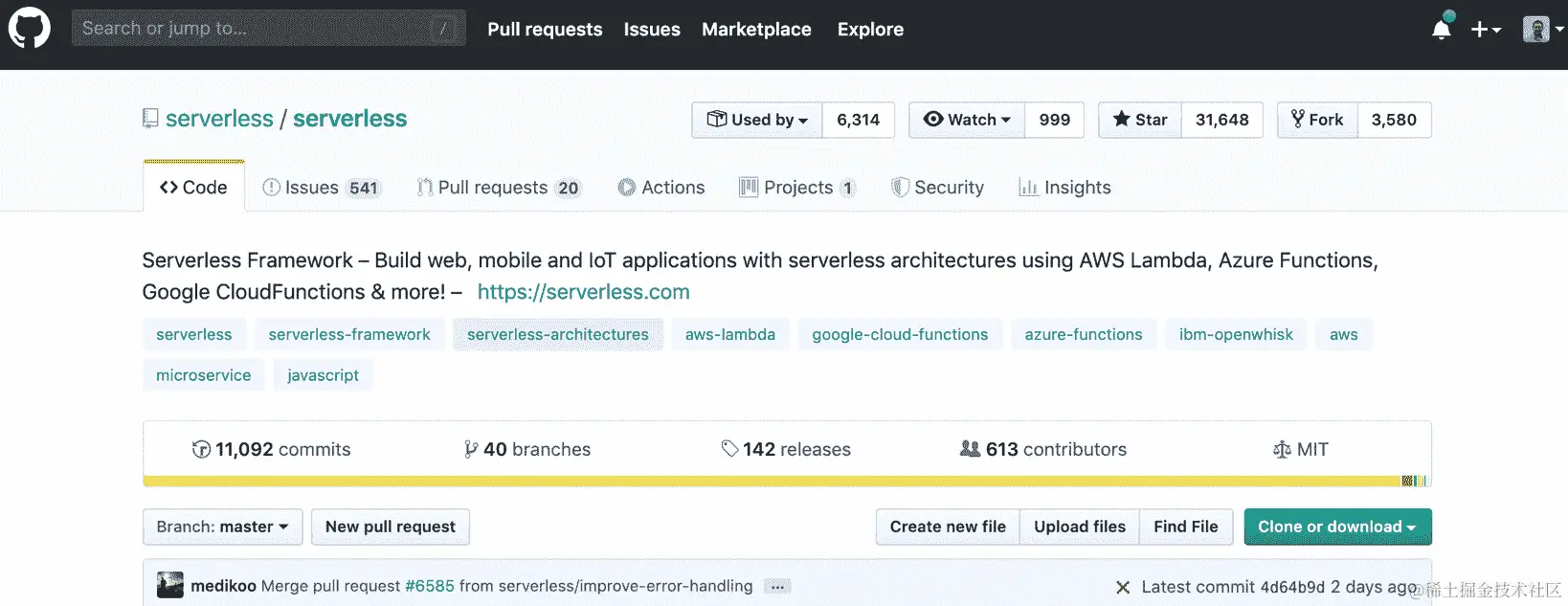This screenshot has width=1568, height=606.
Task: Switch to the Code tab
Action: tap(193, 188)
